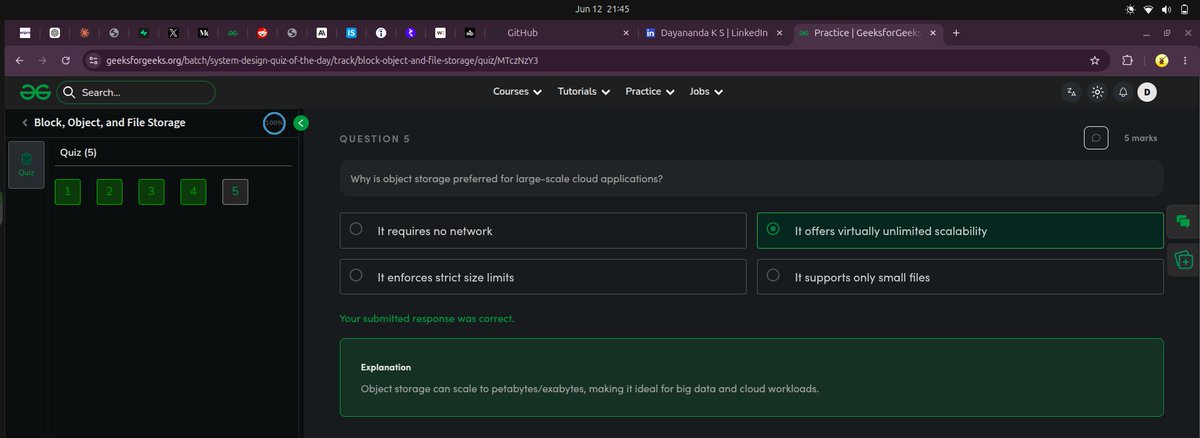Select 'It enforces strict size limits' option
Viewport: 1200px width, 438px height.
click(x=543, y=277)
